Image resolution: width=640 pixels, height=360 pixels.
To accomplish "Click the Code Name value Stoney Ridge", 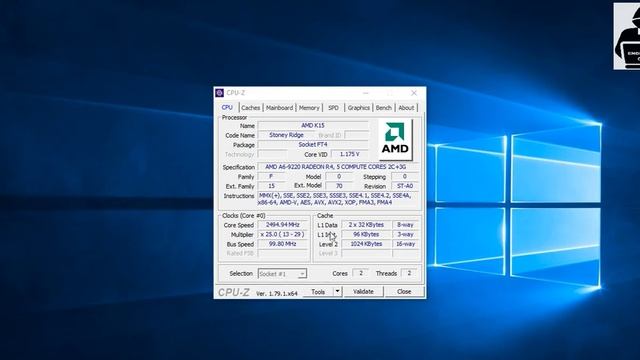I will [x=286, y=135].
